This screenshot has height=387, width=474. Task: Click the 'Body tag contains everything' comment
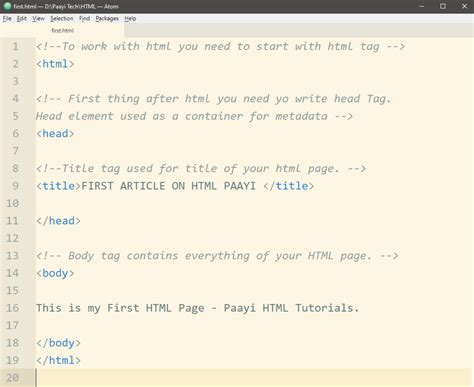[217, 256]
